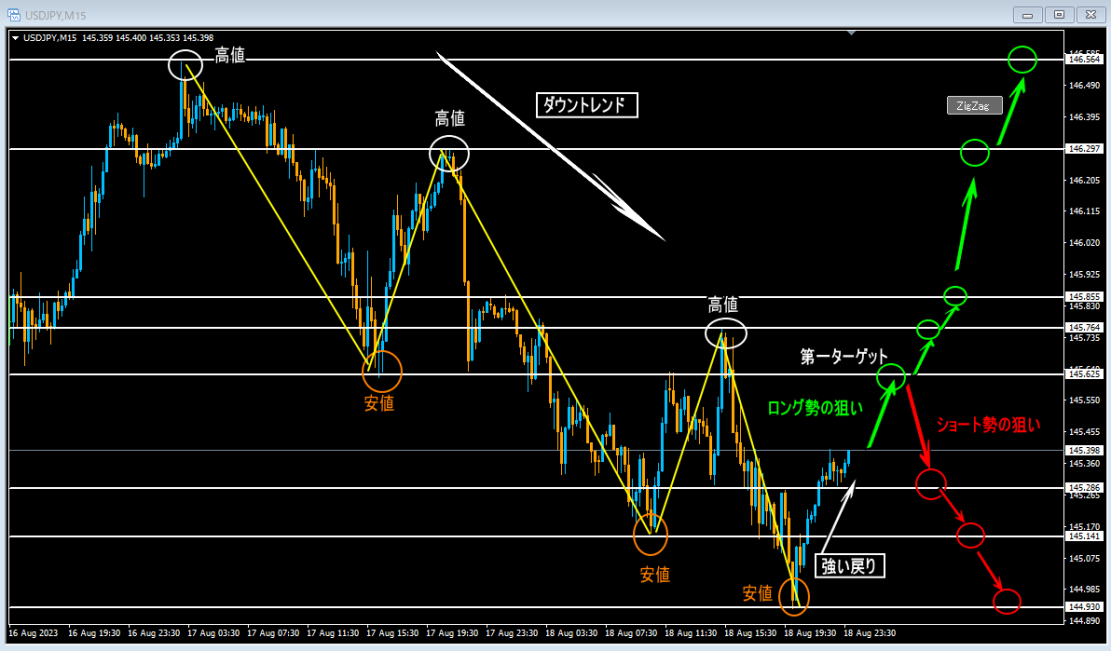Restore the chart window size
The image size is (1111, 651).
pos(1060,14)
